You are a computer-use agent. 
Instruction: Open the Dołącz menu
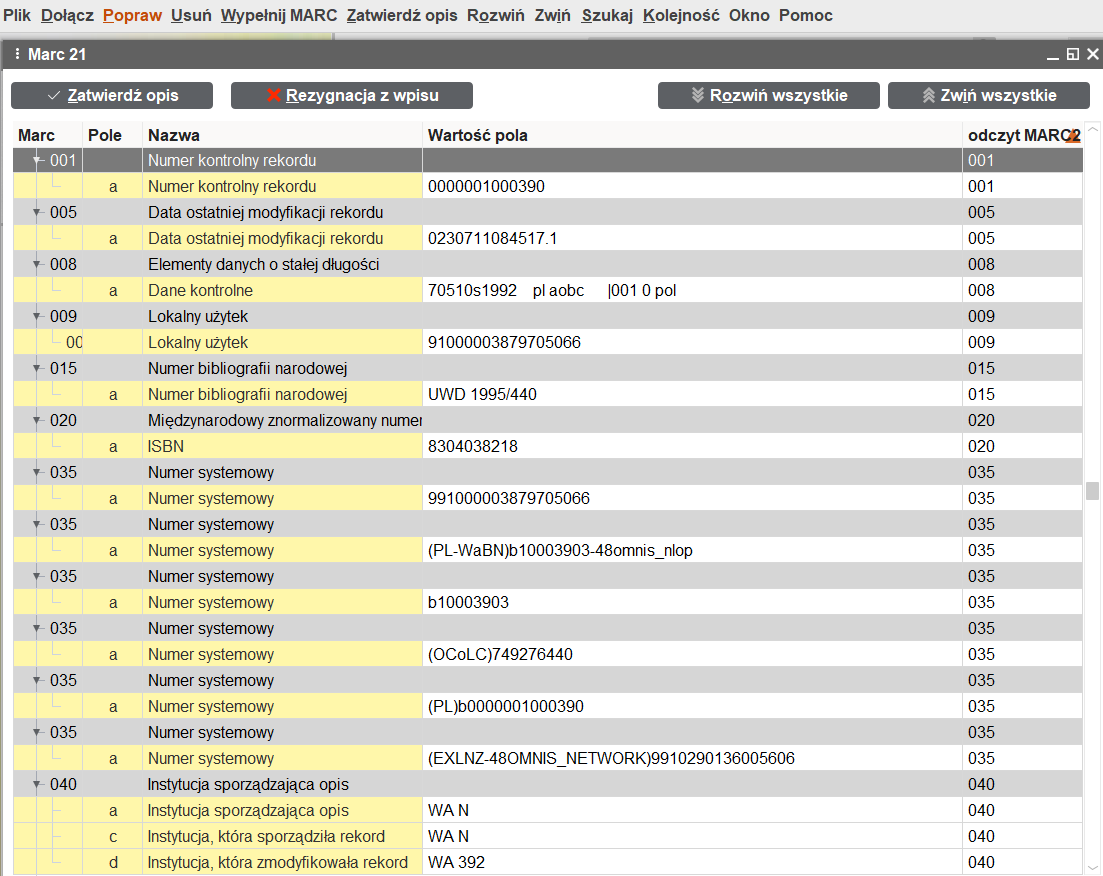[67, 15]
